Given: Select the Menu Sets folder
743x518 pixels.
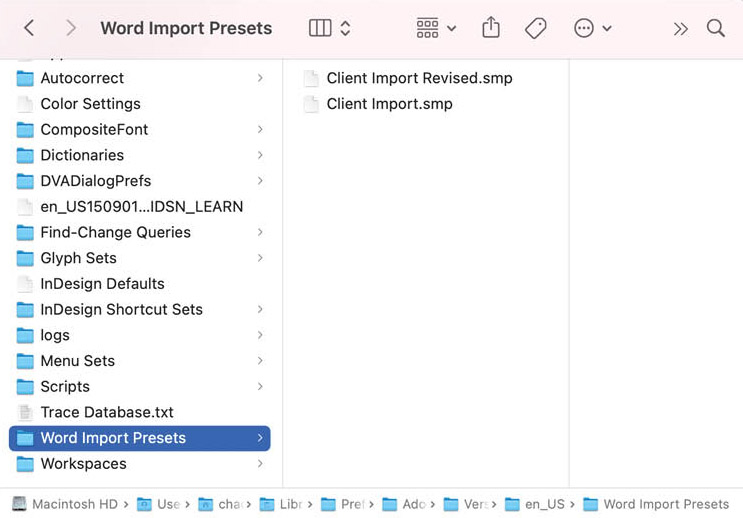Looking at the screenshot, I should coord(140,361).
